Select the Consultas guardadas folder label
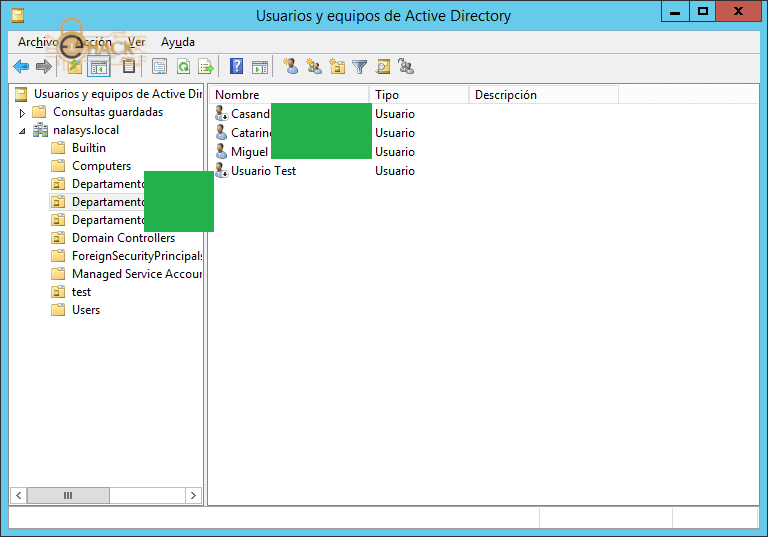 [x=108, y=112]
